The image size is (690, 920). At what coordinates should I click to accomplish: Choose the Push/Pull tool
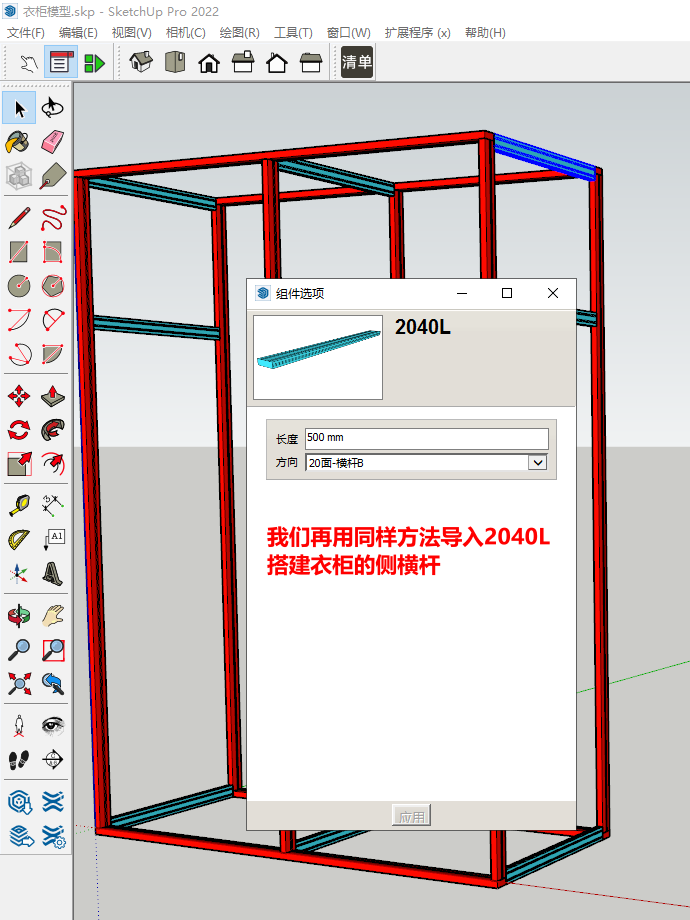(53, 395)
